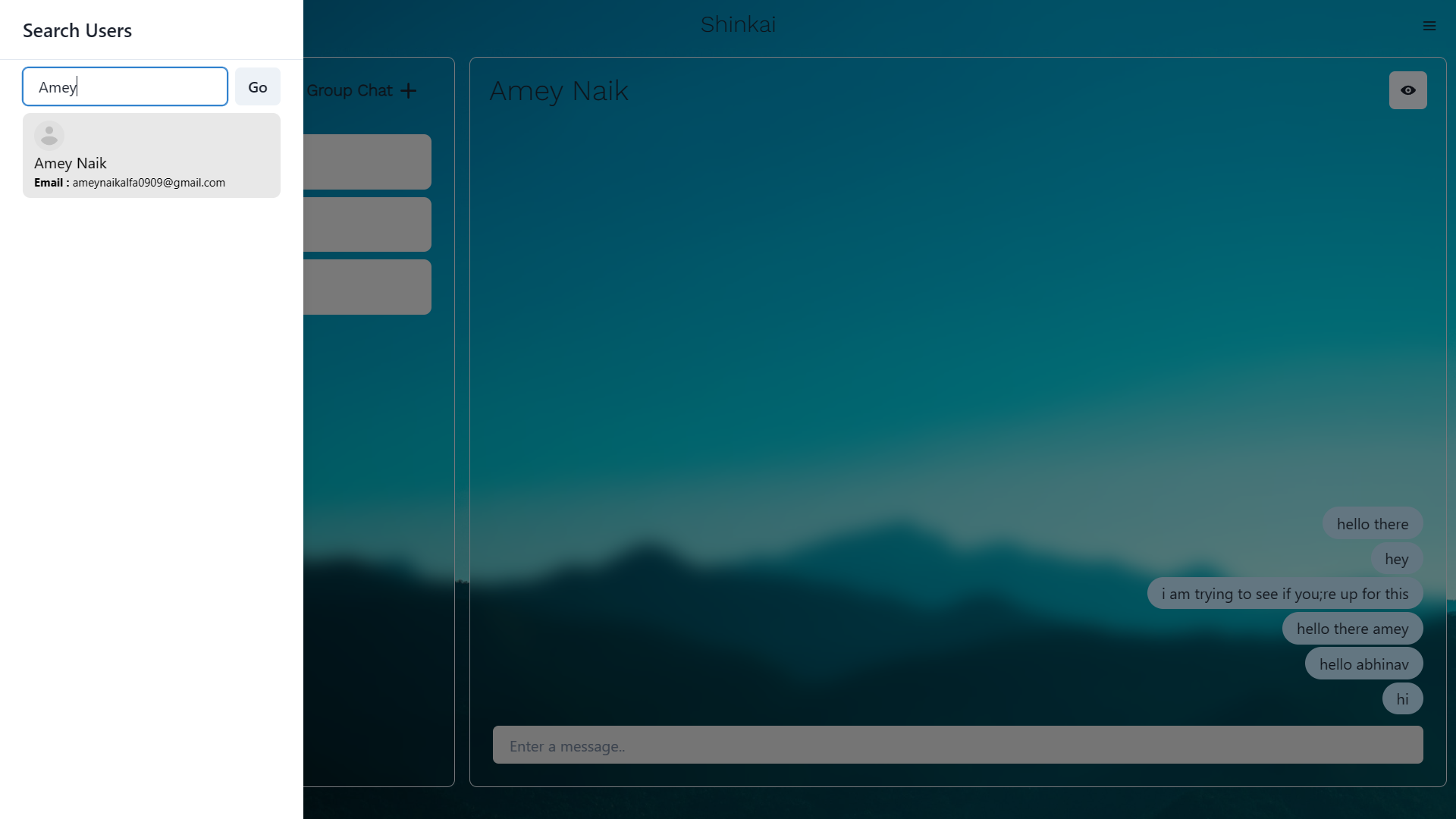1456x819 pixels.
Task: Select Amey Naik from search results
Action: pos(152,155)
